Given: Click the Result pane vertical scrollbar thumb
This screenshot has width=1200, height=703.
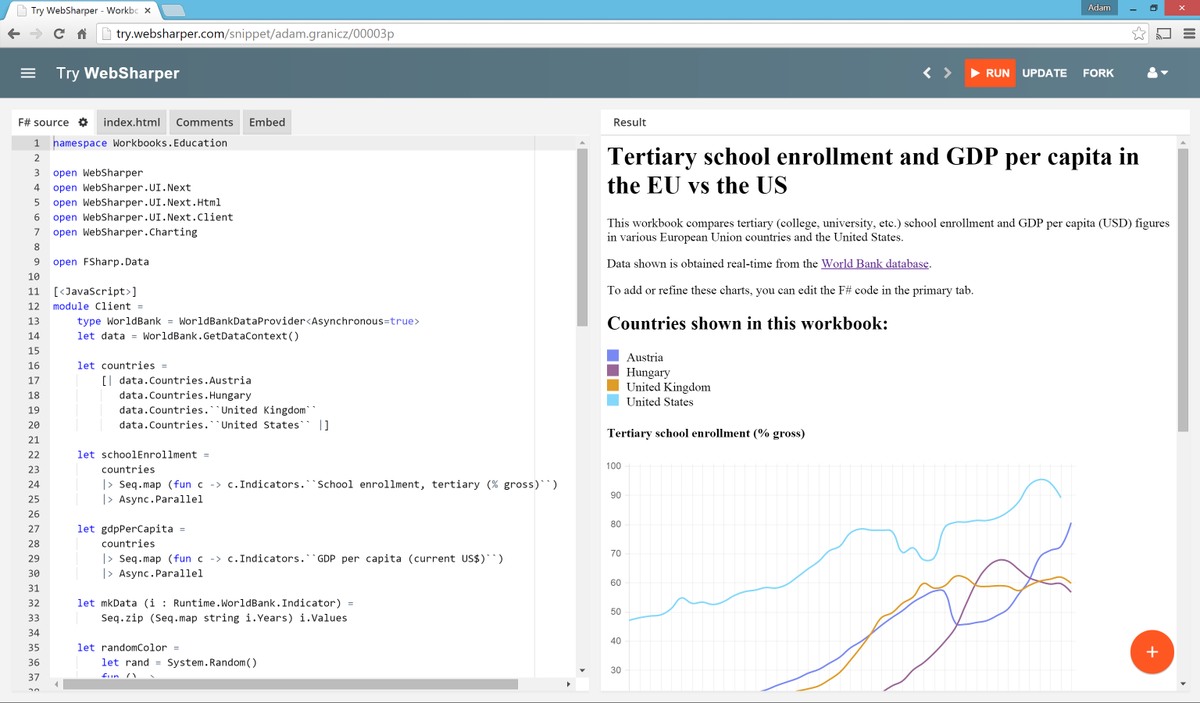Looking at the screenshot, I should [x=1184, y=290].
